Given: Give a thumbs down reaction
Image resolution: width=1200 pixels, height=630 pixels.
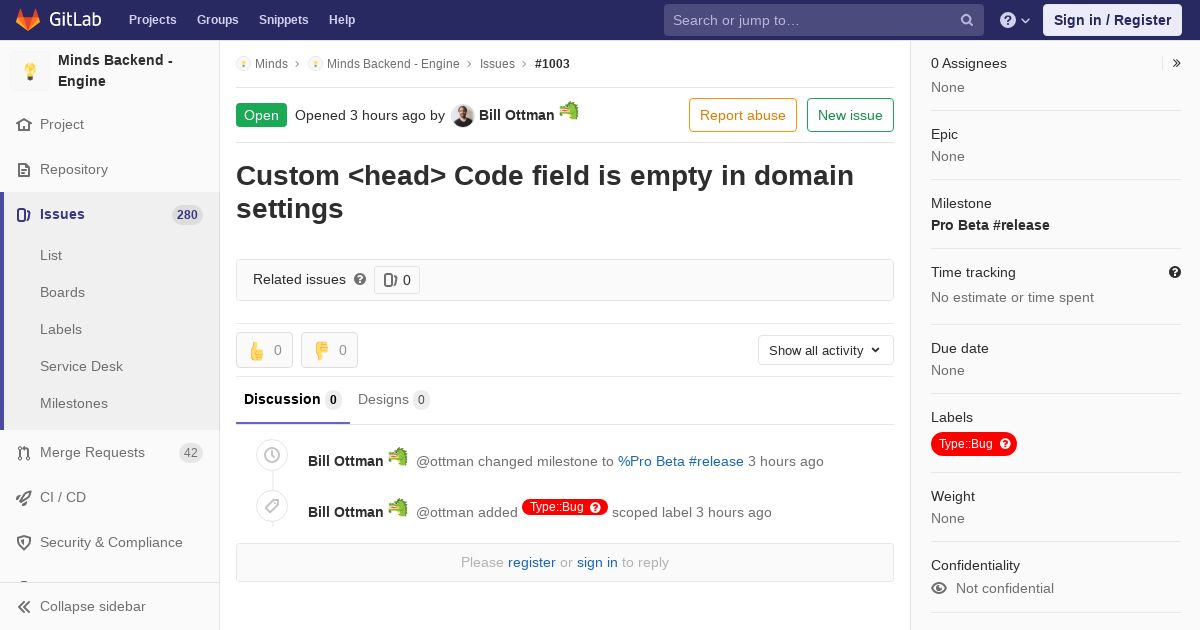Looking at the screenshot, I should (x=329, y=350).
